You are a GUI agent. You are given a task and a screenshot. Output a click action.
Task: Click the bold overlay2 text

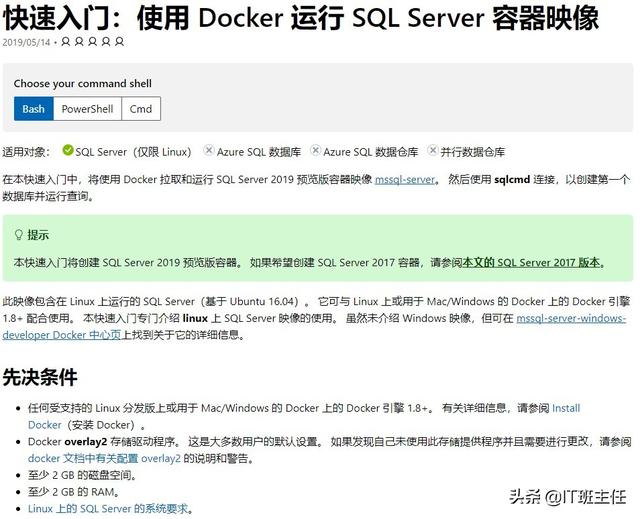coord(86,441)
